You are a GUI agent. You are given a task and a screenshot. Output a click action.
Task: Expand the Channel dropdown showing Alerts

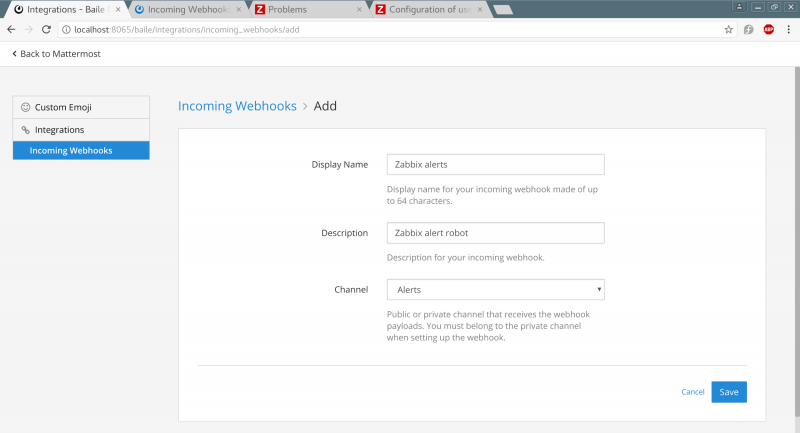495,290
